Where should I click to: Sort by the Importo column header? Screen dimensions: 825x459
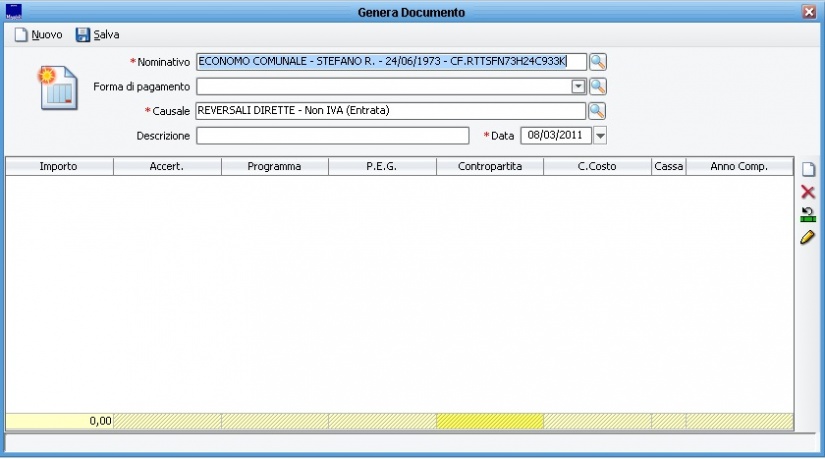point(59,167)
